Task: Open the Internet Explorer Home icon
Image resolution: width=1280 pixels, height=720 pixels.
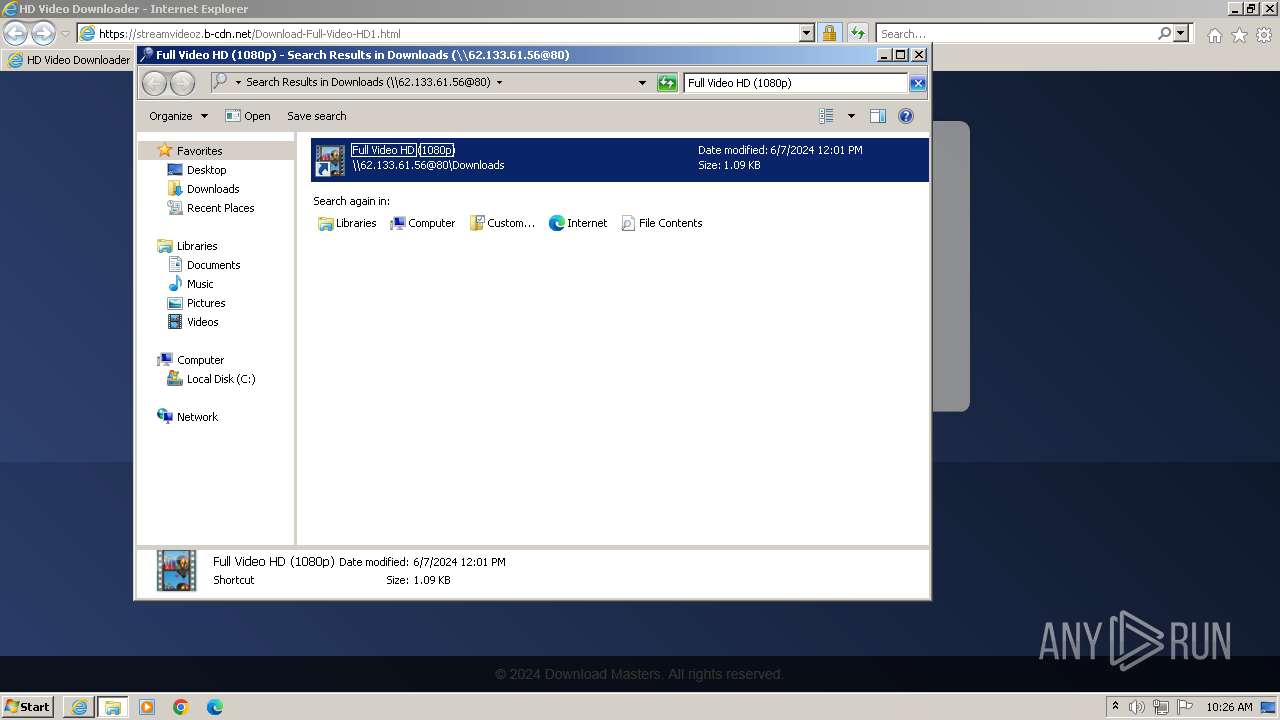Action: pos(1214,35)
